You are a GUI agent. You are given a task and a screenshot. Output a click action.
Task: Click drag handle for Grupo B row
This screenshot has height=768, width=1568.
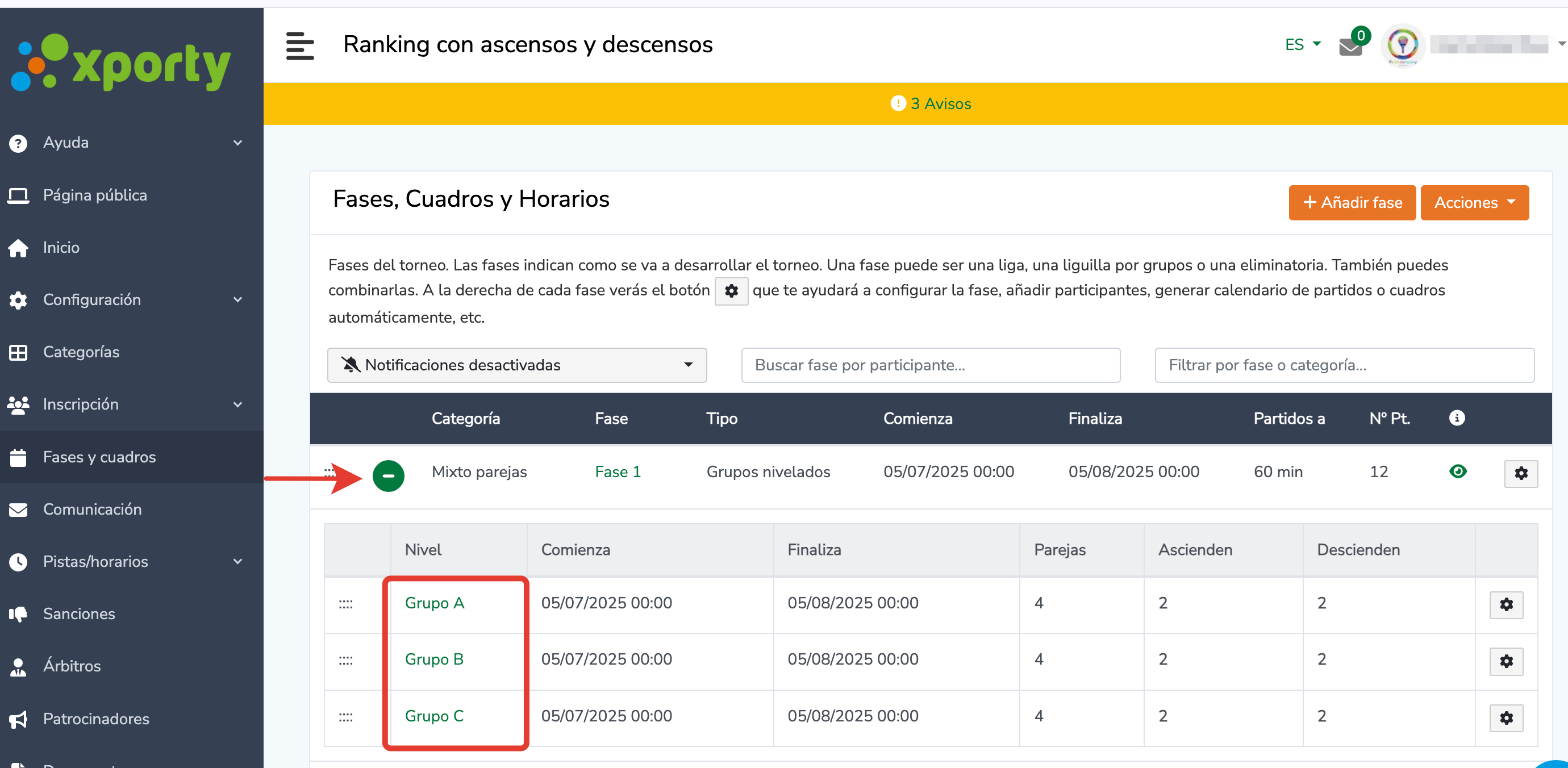(346, 660)
